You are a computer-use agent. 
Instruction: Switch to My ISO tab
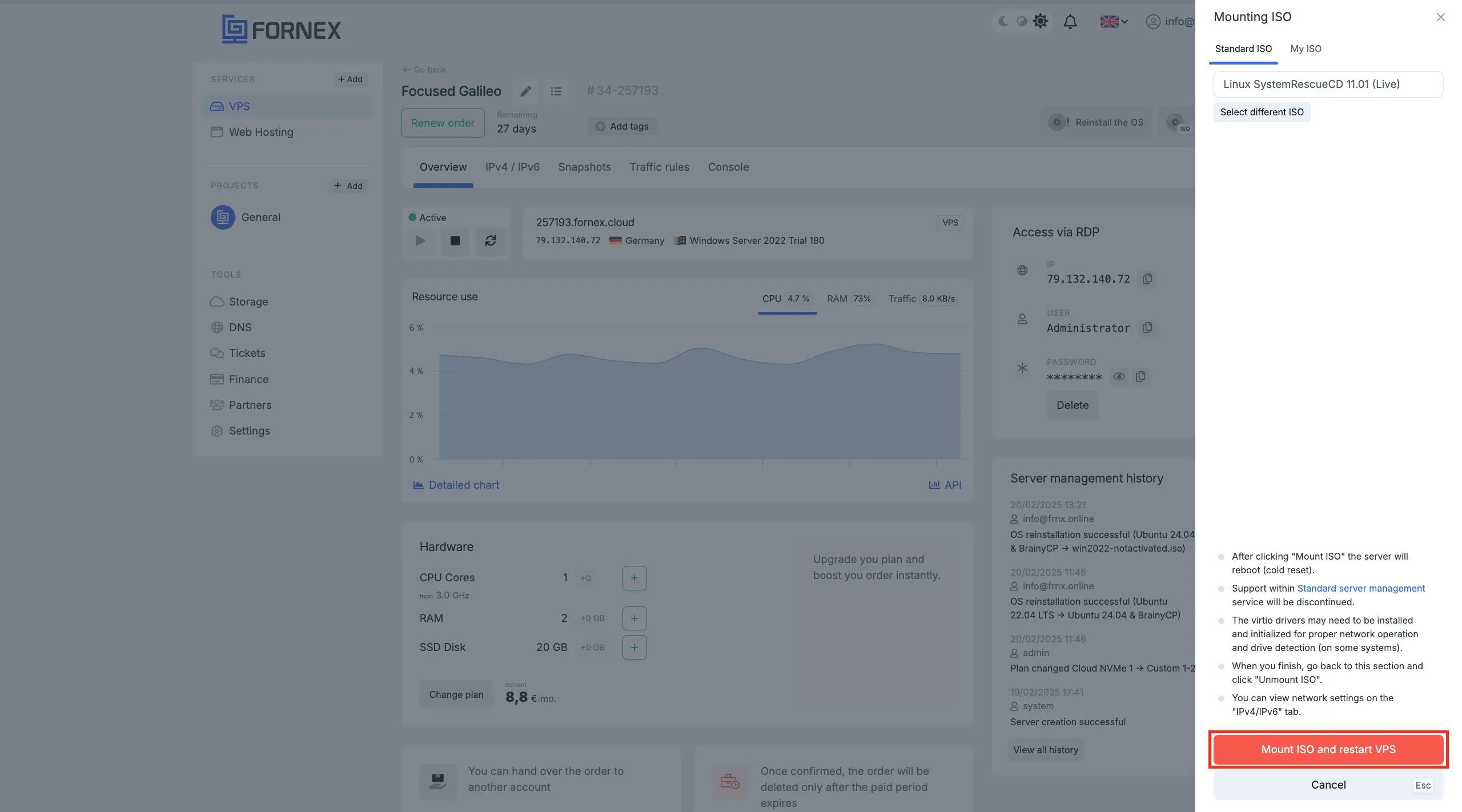pyautogui.click(x=1306, y=49)
